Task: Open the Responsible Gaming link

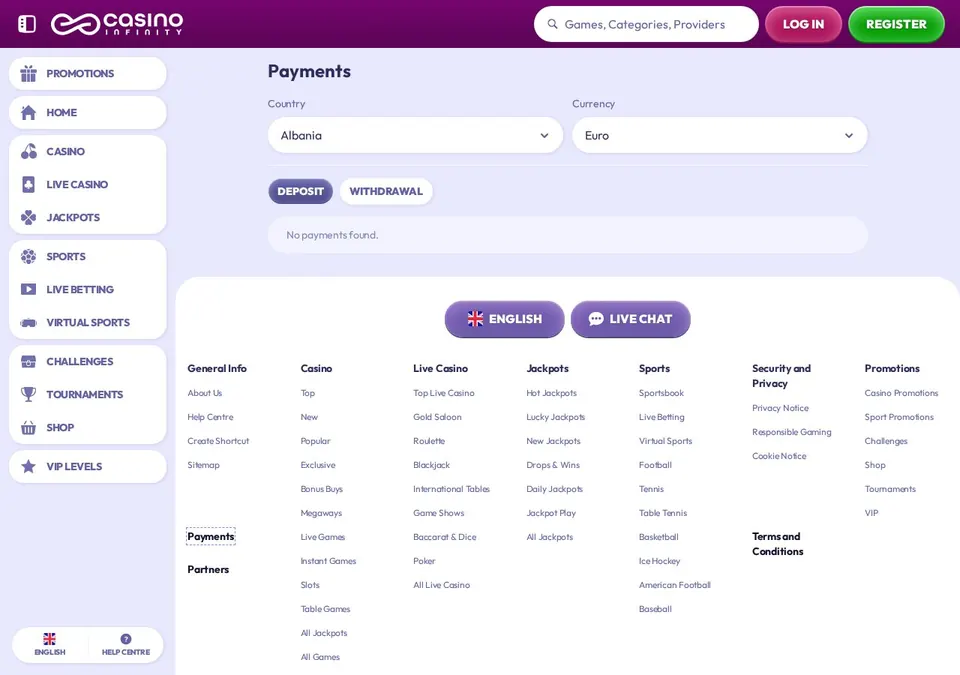Action: pos(792,432)
